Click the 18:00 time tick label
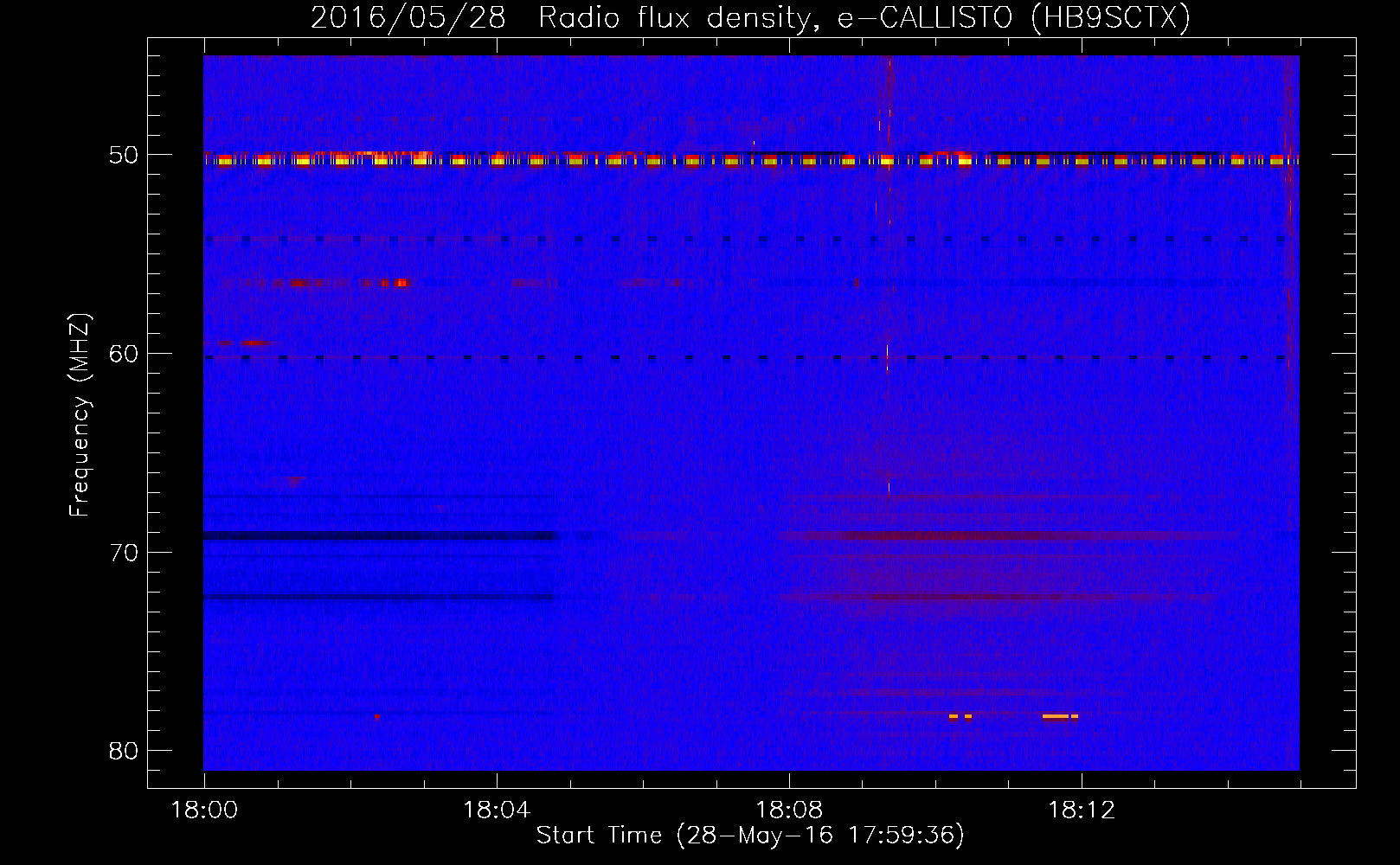Image resolution: width=1400 pixels, height=865 pixels. 204,811
